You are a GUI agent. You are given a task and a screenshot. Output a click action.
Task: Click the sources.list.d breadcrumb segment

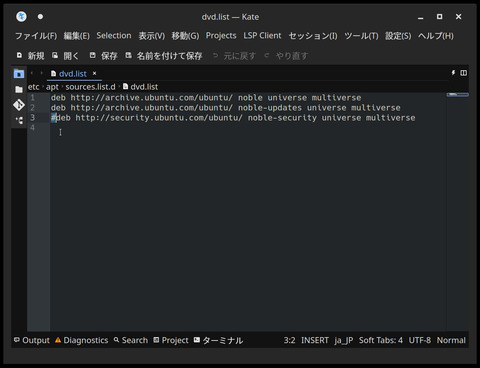(x=90, y=87)
